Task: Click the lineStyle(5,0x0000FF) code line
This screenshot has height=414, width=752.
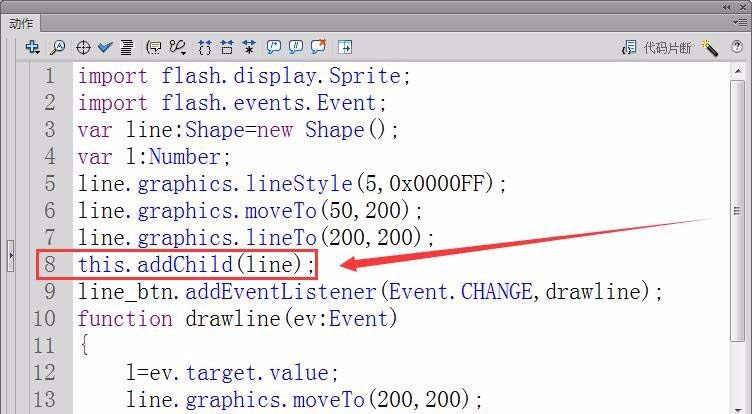Action: click(x=292, y=183)
